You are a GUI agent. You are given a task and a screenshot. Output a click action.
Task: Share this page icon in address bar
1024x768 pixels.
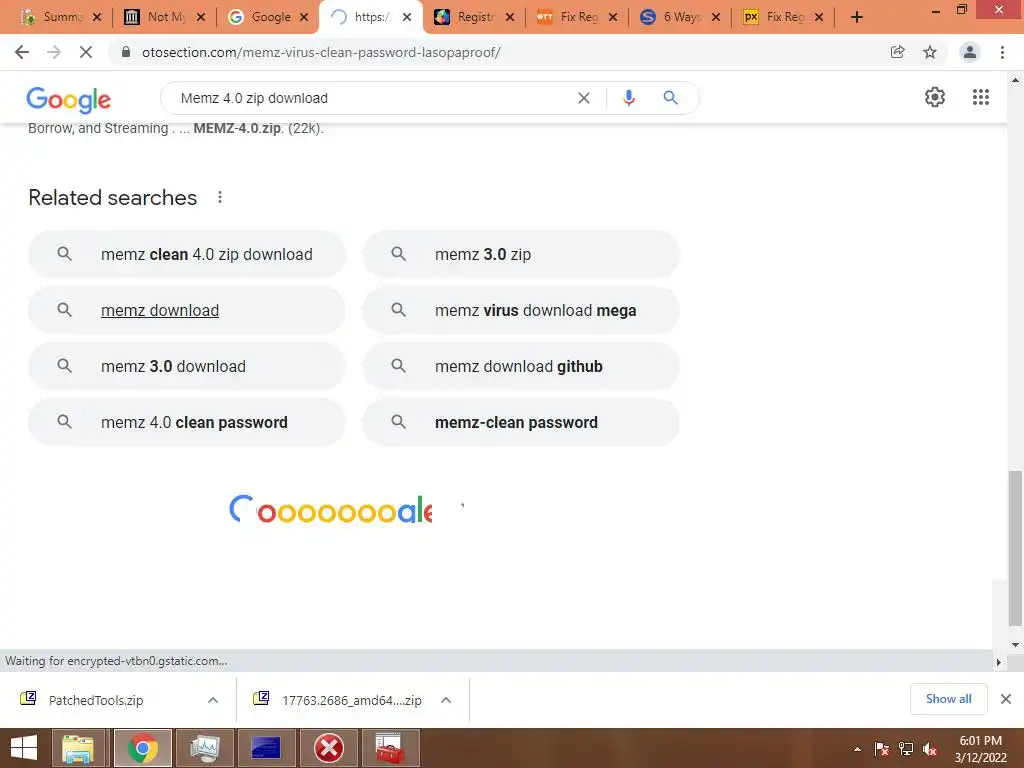898,52
